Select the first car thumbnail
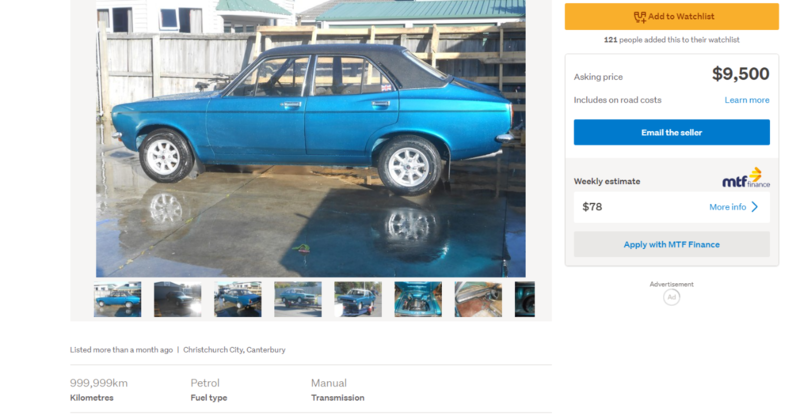Image resolution: width=800 pixels, height=415 pixels. tap(117, 299)
